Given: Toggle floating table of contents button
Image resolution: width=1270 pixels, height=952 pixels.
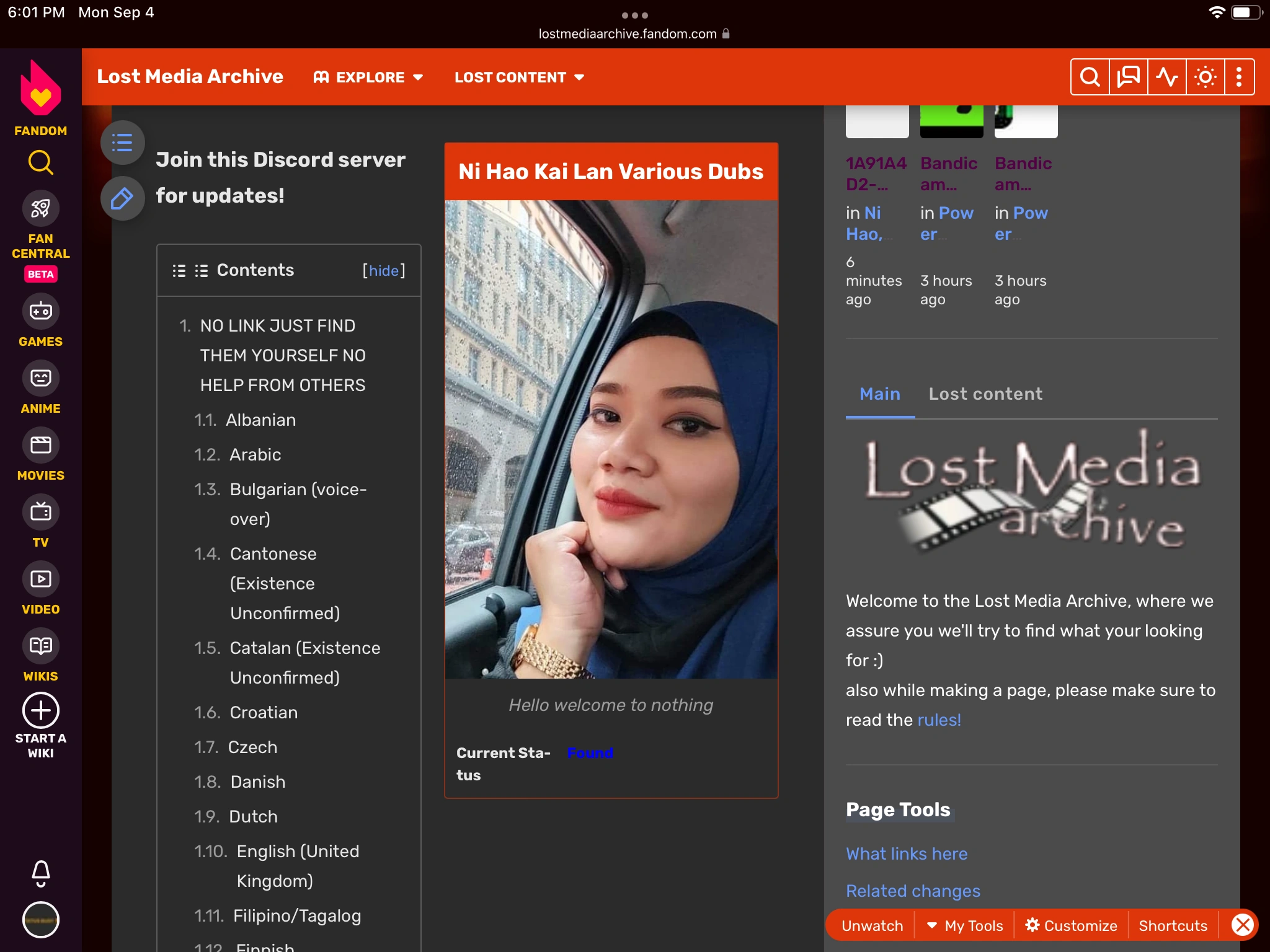Looking at the screenshot, I should click(x=122, y=143).
